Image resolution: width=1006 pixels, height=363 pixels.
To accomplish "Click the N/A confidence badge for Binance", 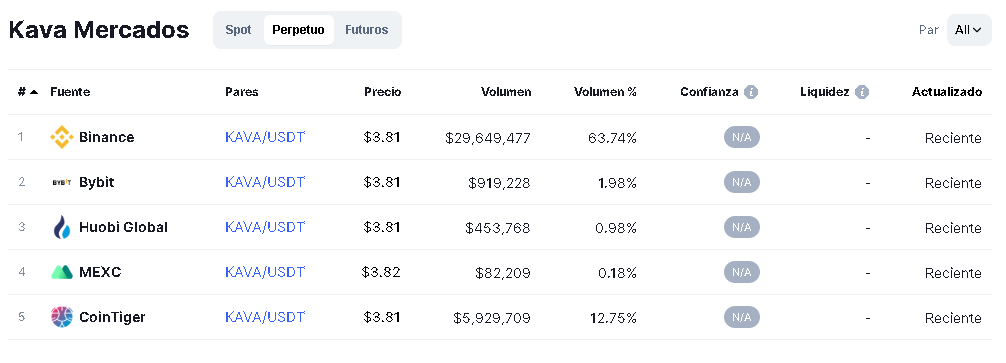I will (x=742, y=137).
